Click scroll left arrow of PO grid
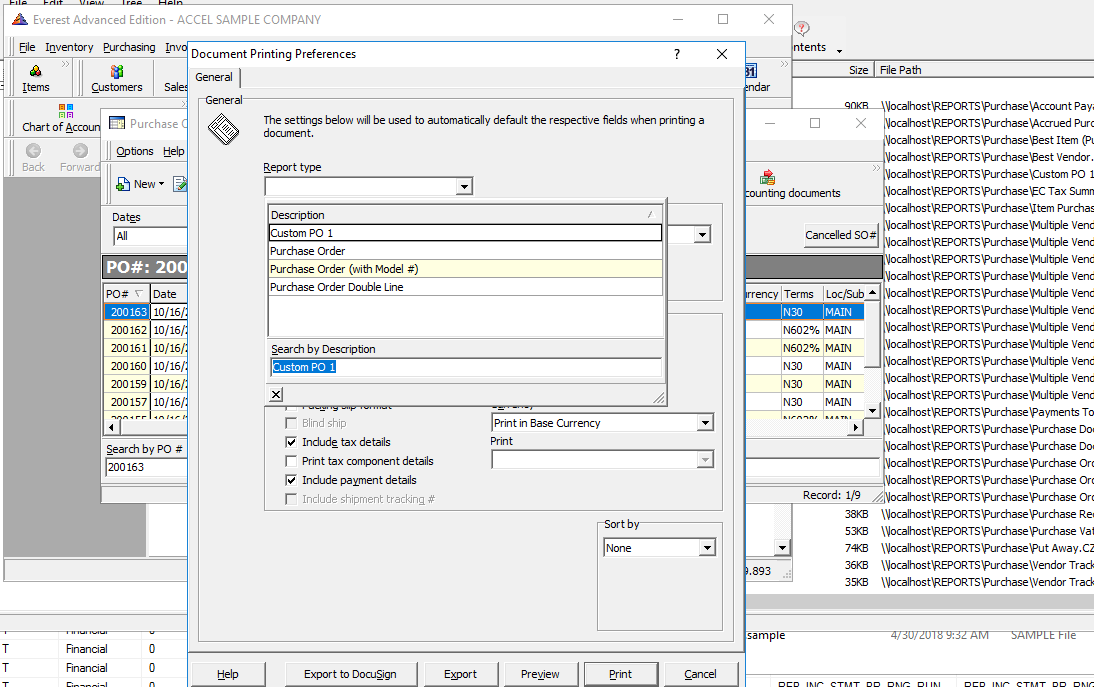Viewport: 1094px width, 687px height. pos(112,427)
